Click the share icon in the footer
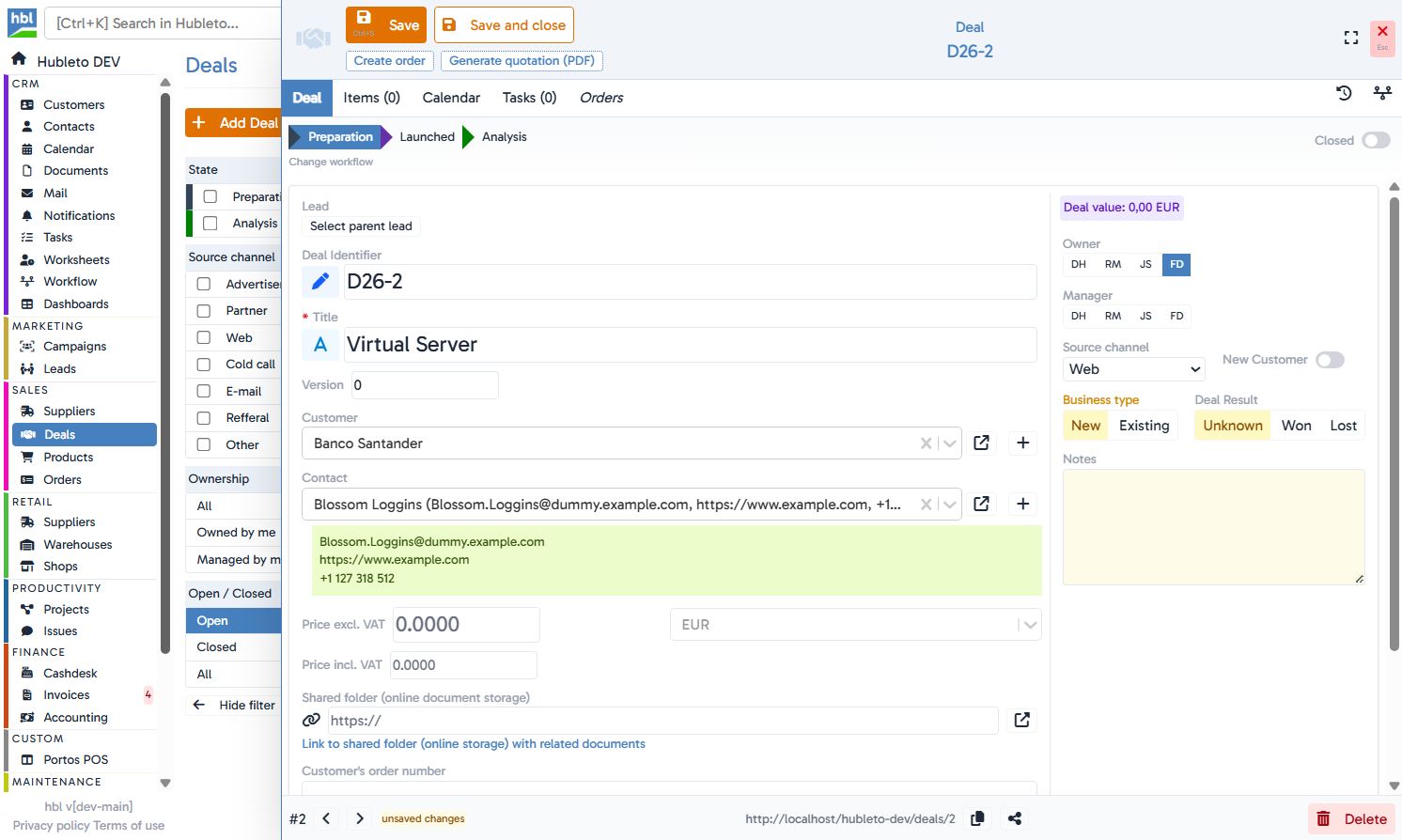This screenshot has height=840, width=1402. (x=1015, y=818)
